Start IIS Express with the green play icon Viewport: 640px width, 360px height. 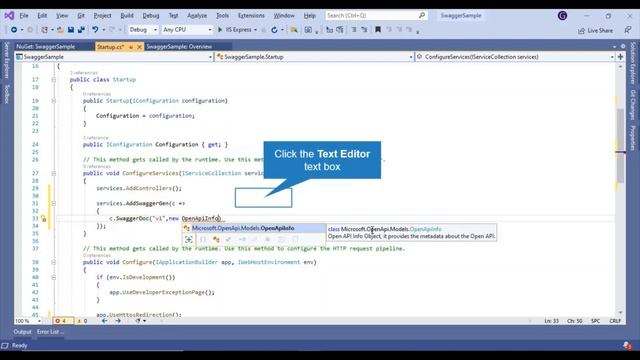[x=220, y=30]
